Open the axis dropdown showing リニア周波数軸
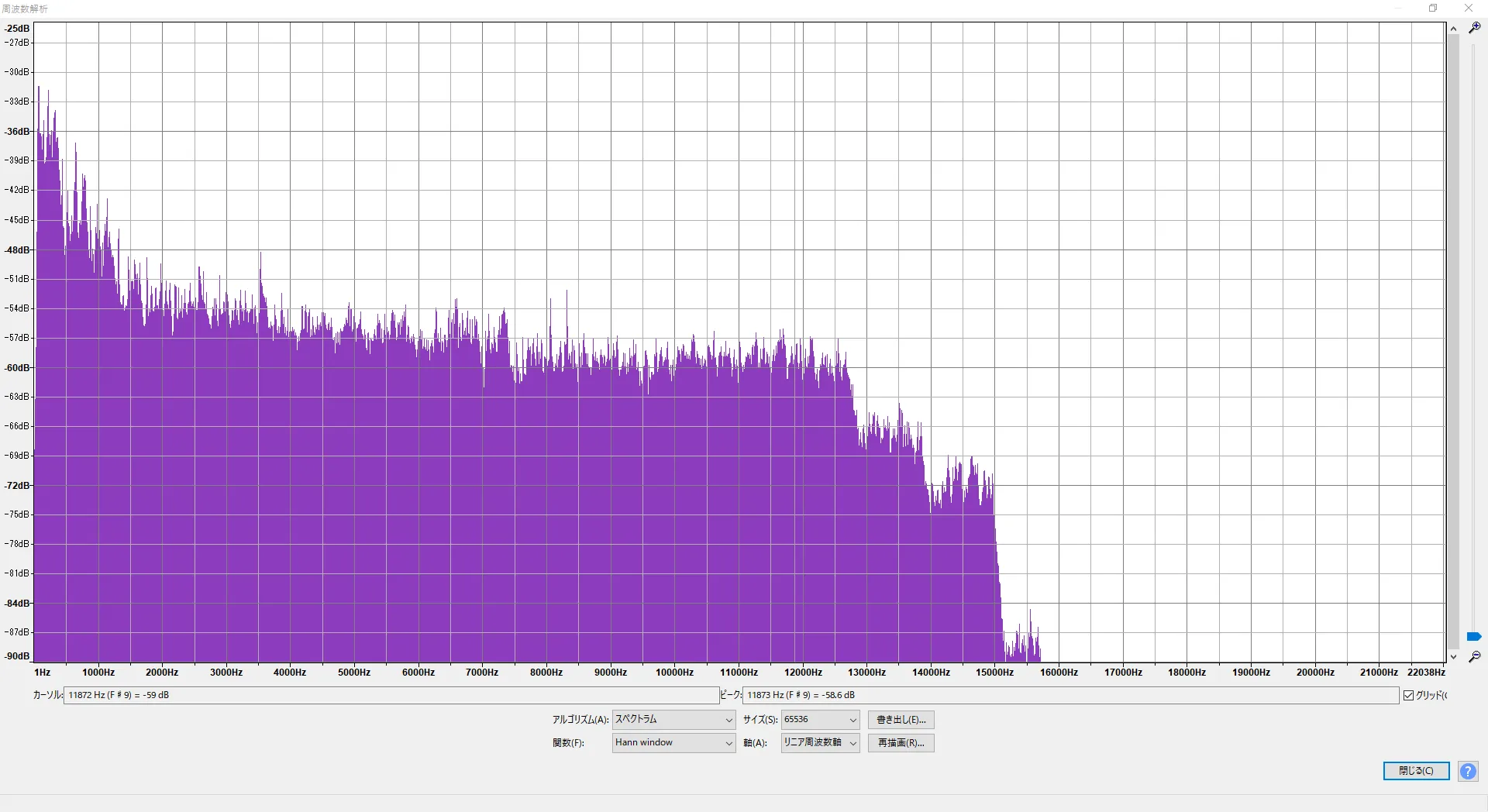 tap(820, 743)
